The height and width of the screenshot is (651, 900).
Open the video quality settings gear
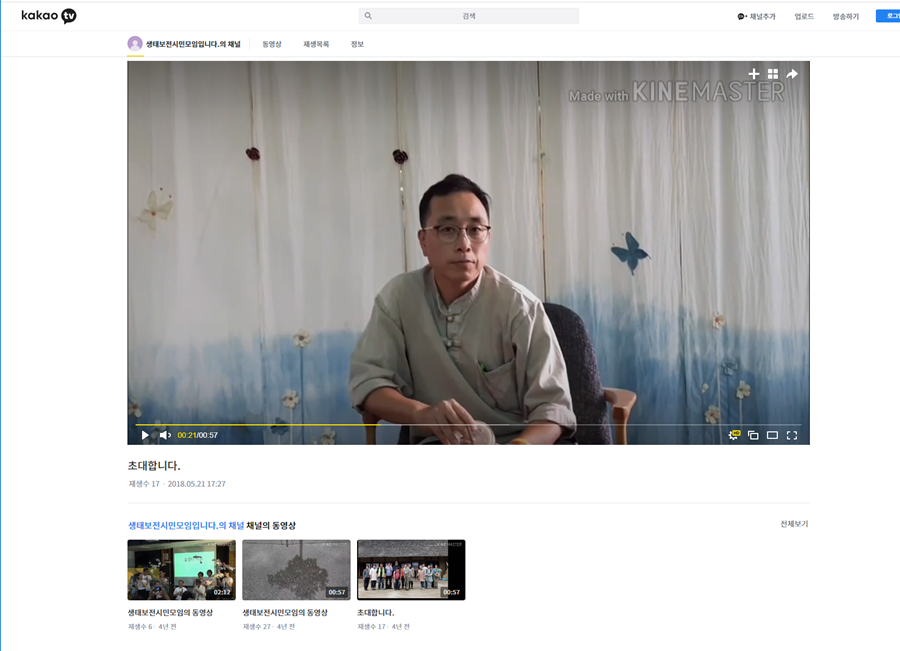coord(734,435)
